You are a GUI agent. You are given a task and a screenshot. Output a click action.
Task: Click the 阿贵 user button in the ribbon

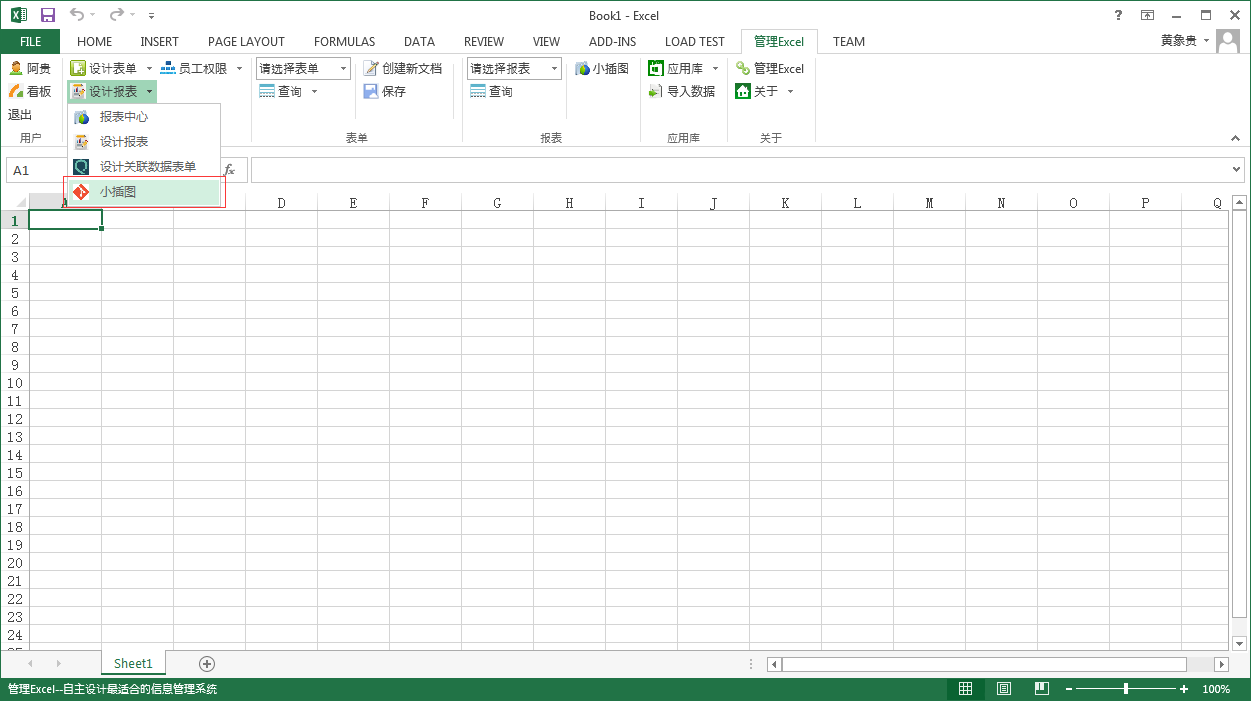(30, 68)
